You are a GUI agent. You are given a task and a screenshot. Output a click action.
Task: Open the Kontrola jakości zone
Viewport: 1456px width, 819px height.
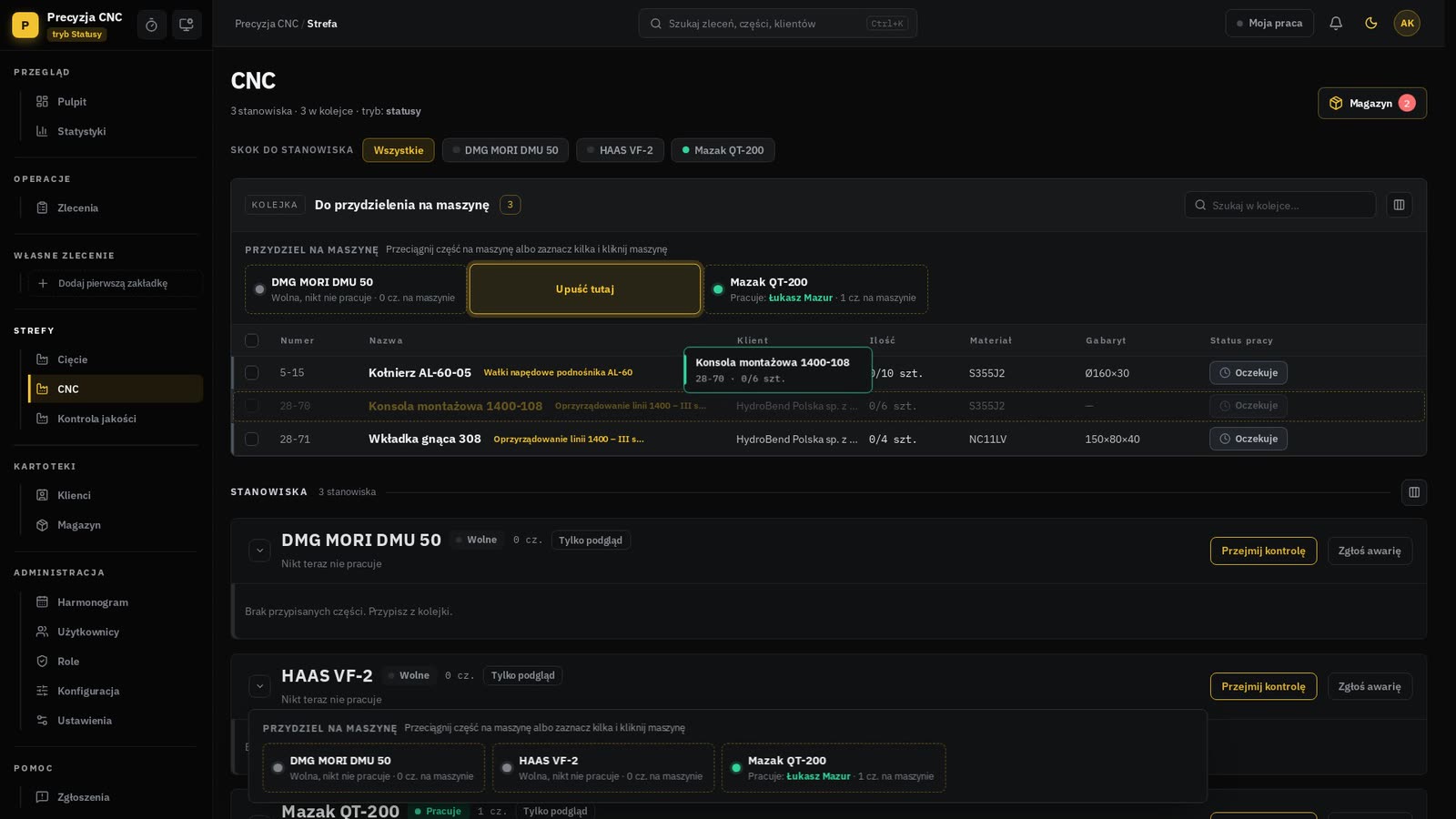pos(116,419)
